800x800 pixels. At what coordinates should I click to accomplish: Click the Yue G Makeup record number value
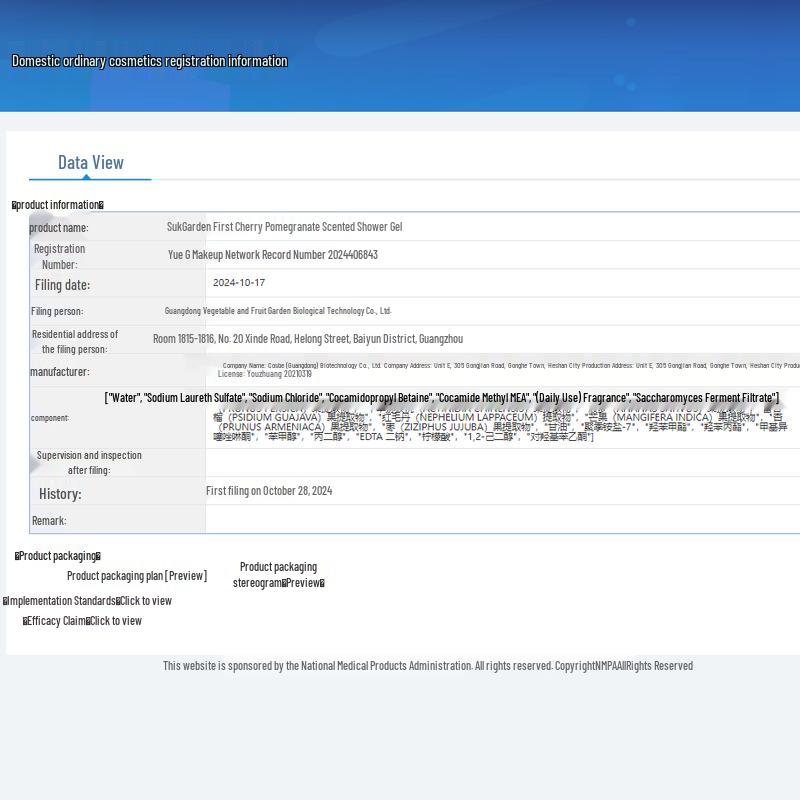[x=272, y=255]
